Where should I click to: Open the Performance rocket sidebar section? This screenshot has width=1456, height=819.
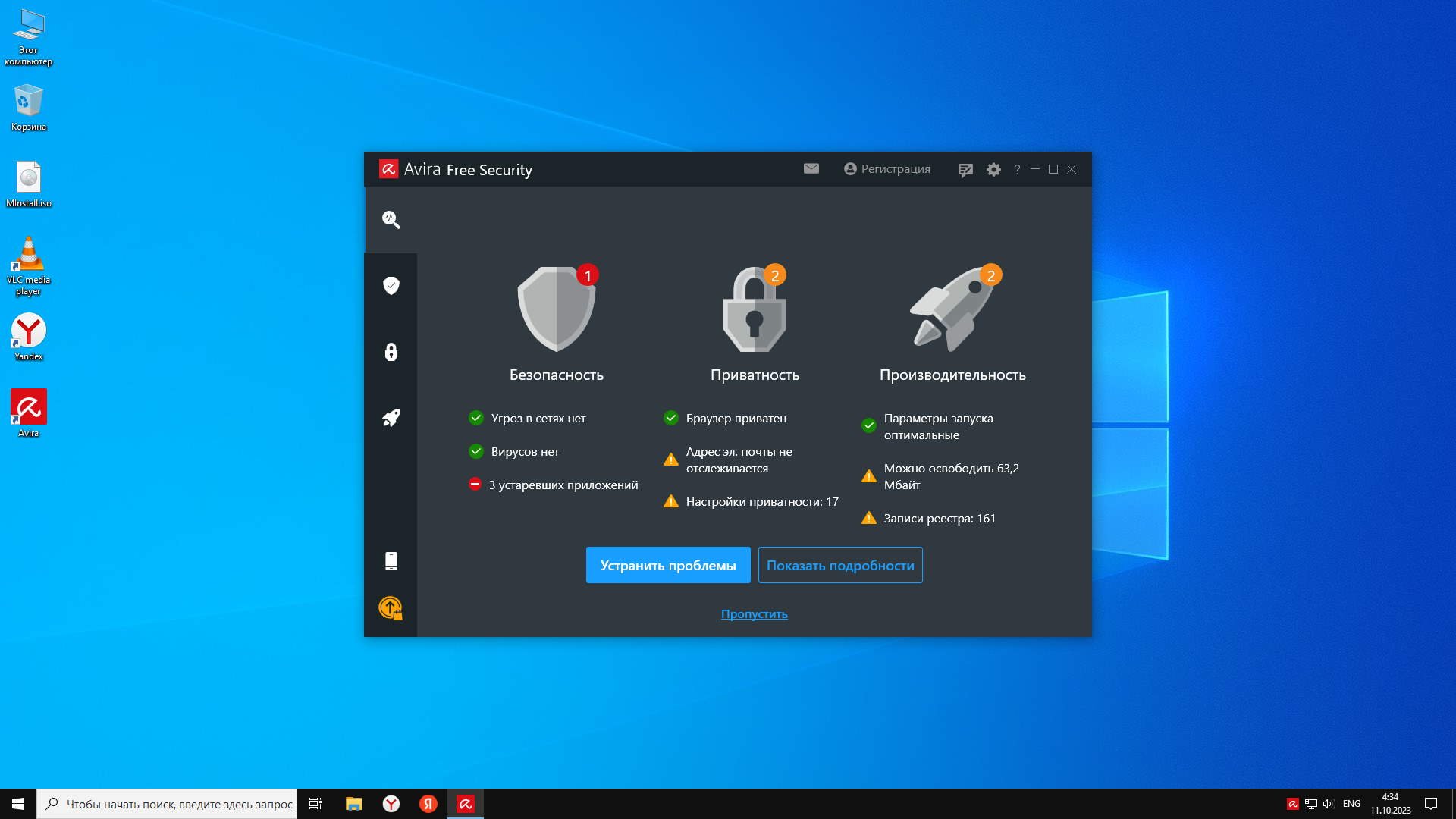pyautogui.click(x=391, y=418)
